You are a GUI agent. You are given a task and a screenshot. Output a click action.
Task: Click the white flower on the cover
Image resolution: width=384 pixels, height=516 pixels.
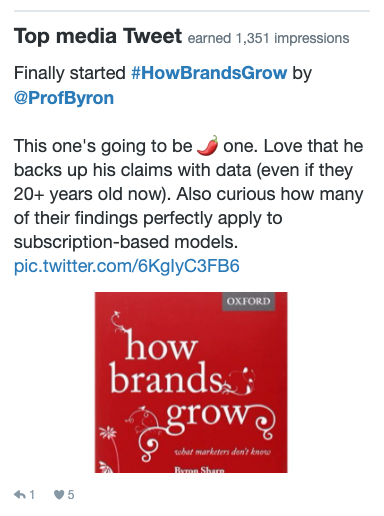[107, 433]
